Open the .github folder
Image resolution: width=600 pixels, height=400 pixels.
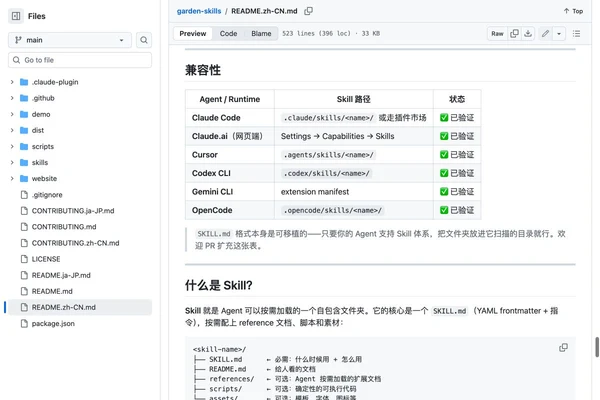click(x=43, y=98)
